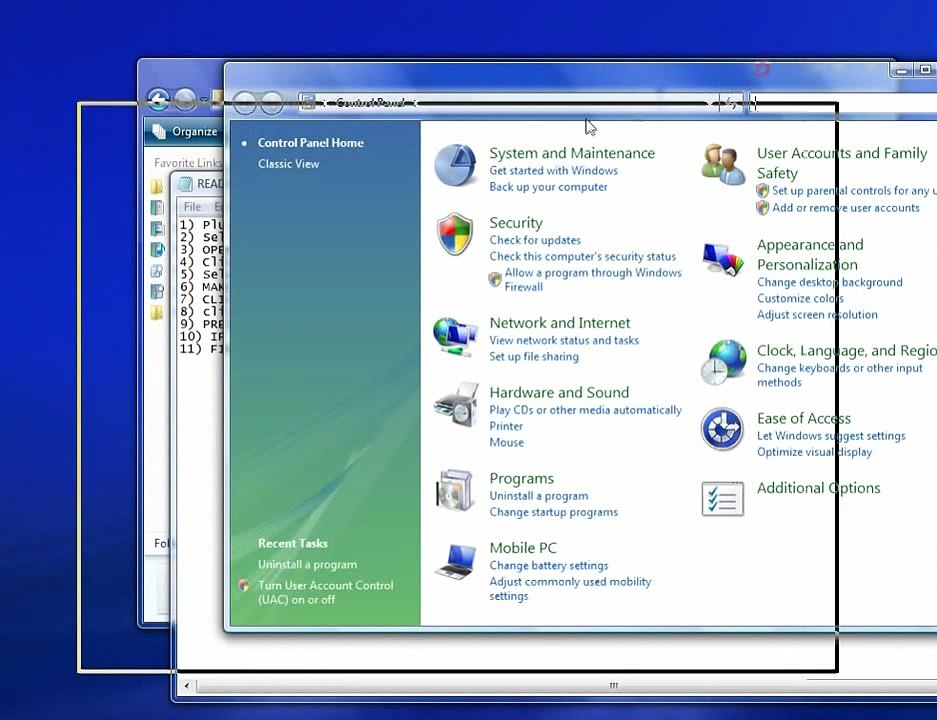Viewport: 937px width, 720px height.
Task: Click the Notepad horizontal scrollbar thumb
Action: coord(613,685)
